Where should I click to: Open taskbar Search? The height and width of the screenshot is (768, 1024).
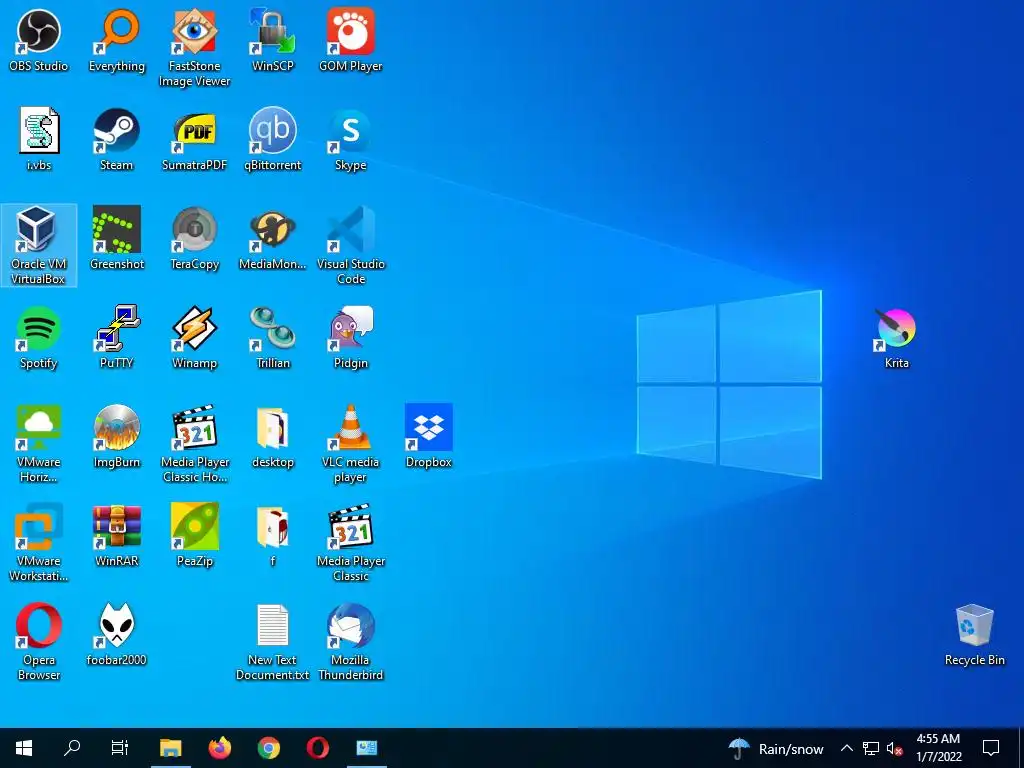click(72, 748)
